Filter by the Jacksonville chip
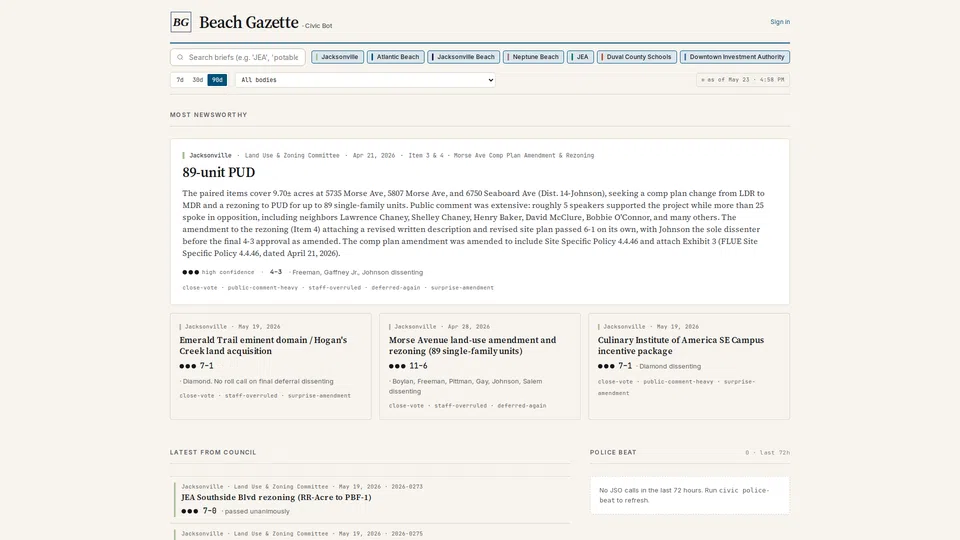 tap(337, 57)
